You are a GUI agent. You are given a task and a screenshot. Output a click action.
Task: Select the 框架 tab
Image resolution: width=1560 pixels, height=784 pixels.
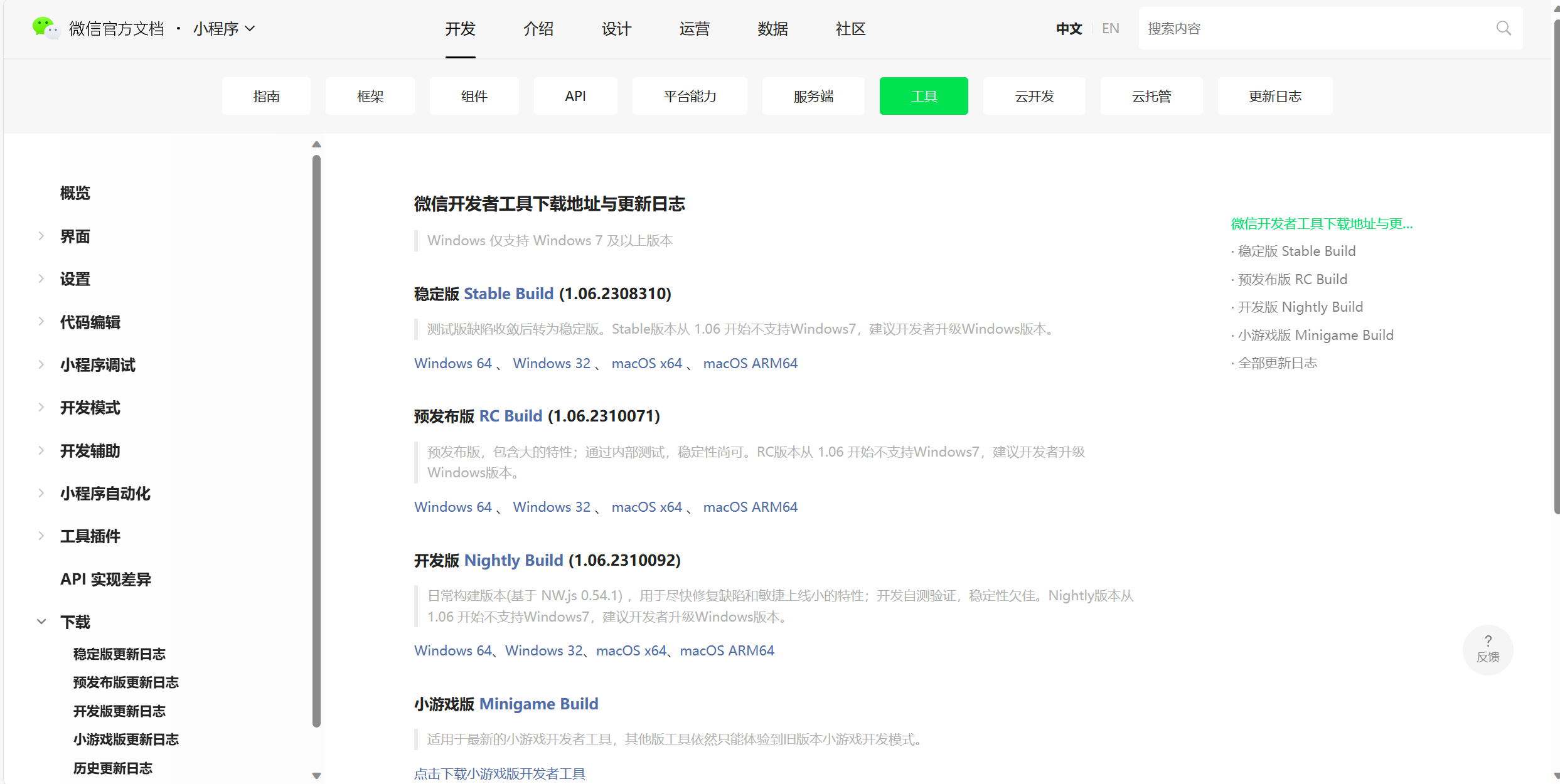click(370, 96)
